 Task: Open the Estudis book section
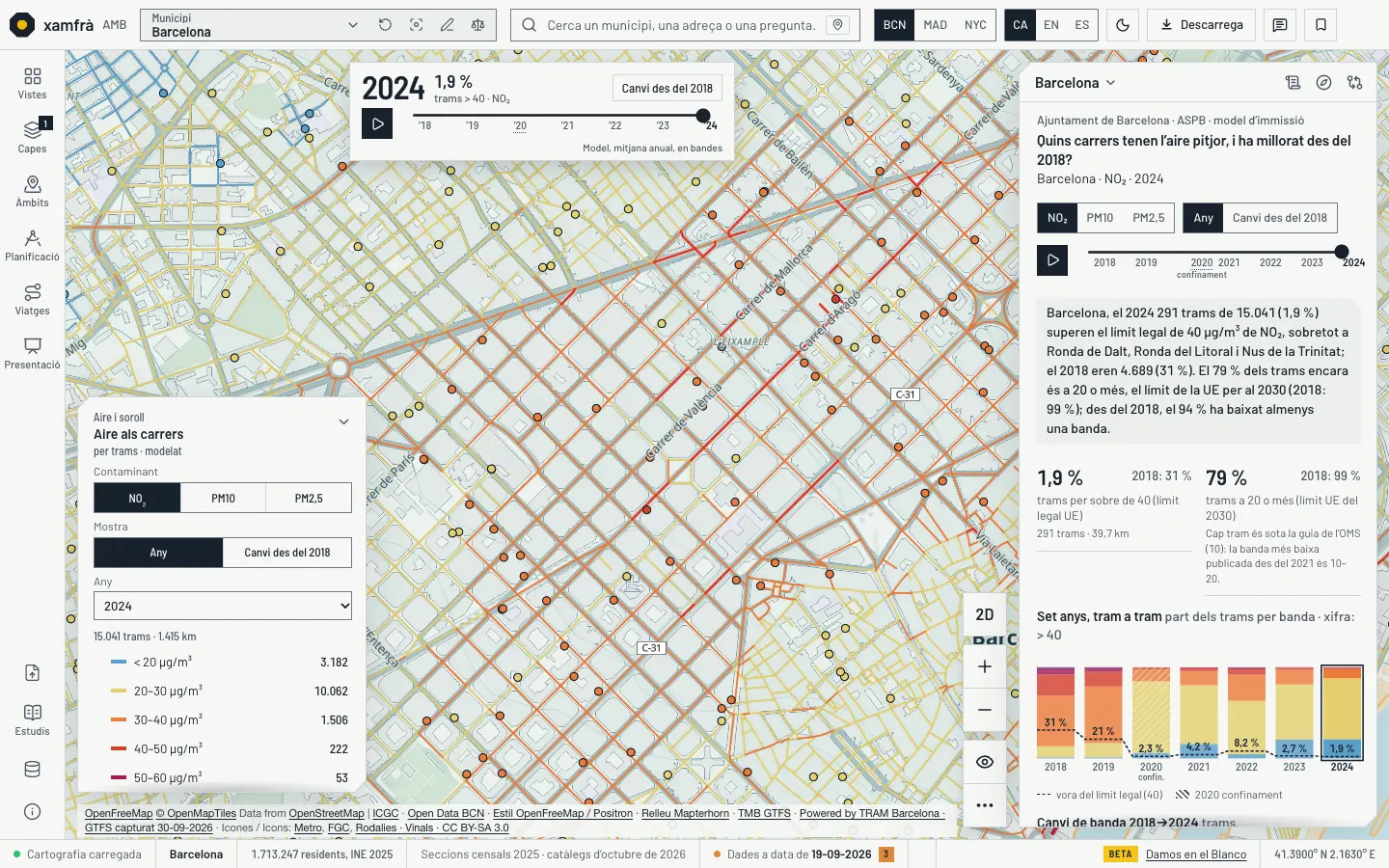[x=32, y=719]
